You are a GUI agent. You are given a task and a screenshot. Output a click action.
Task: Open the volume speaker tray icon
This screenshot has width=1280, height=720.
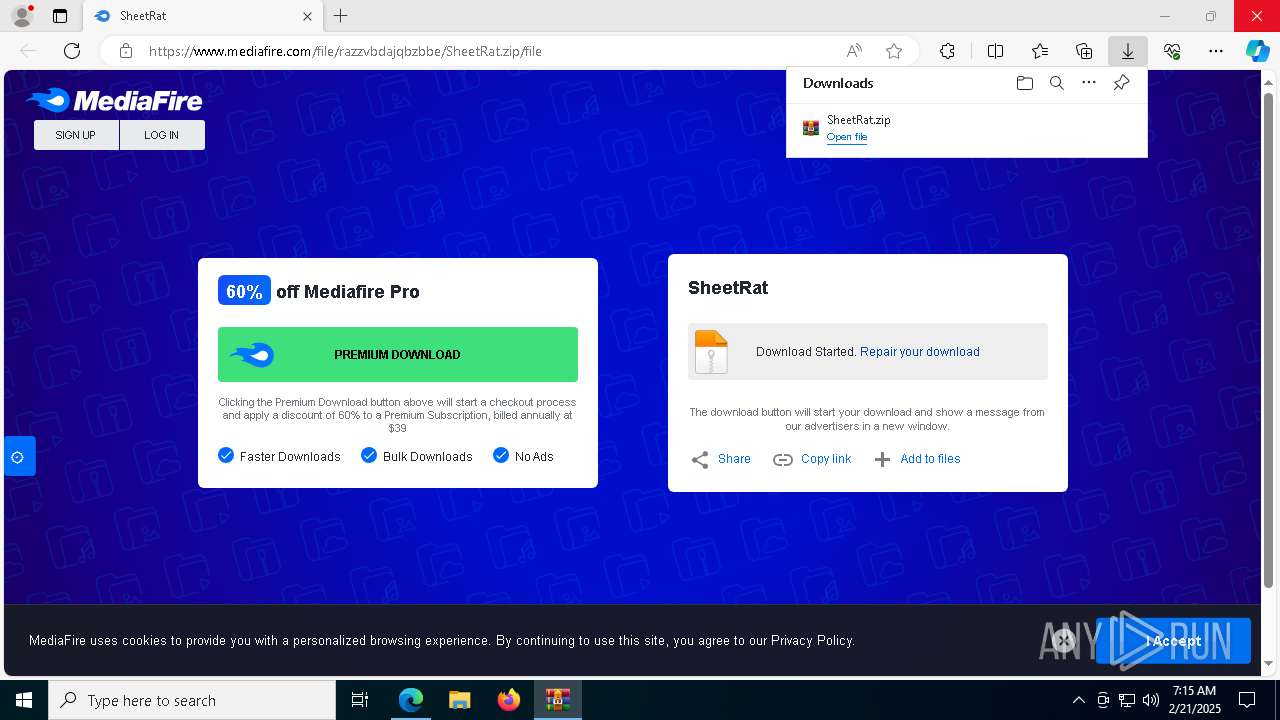coord(1150,700)
